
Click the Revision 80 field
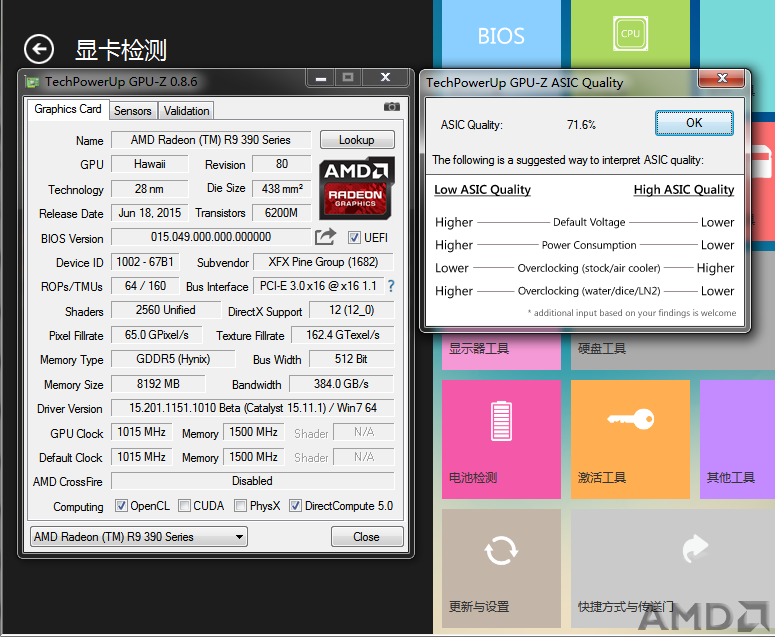pyautogui.click(x=282, y=164)
